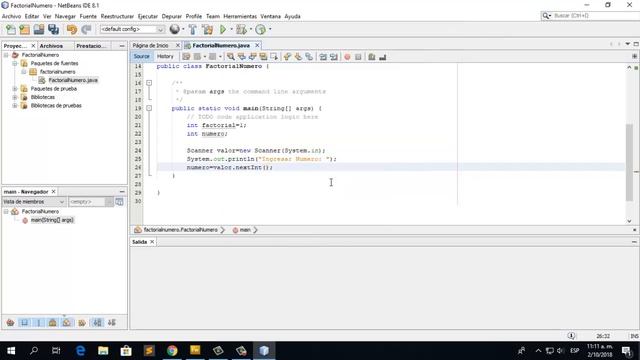
Task: Click the Last Edit icon in editor toolbar
Action: click(186, 57)
